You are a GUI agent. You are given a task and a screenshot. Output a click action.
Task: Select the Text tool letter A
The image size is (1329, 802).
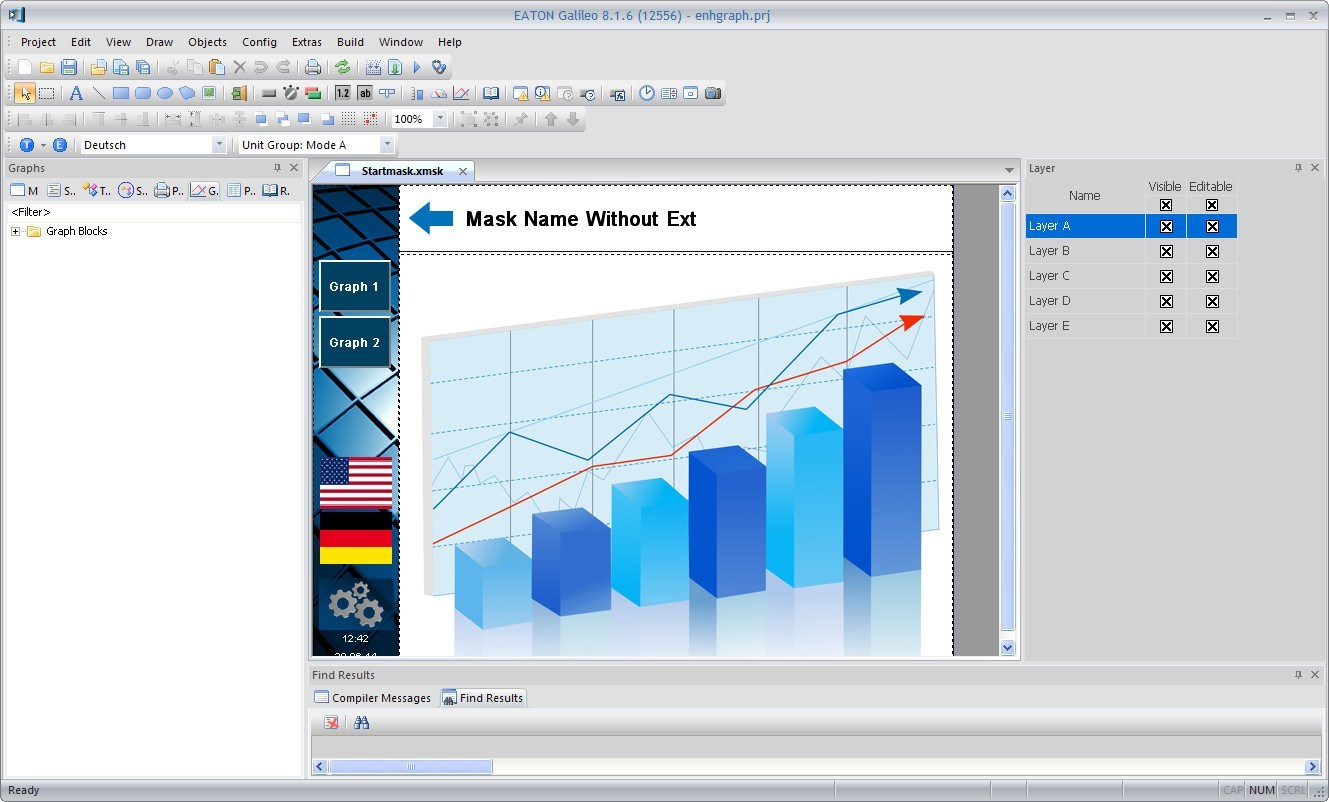(76, 93)
